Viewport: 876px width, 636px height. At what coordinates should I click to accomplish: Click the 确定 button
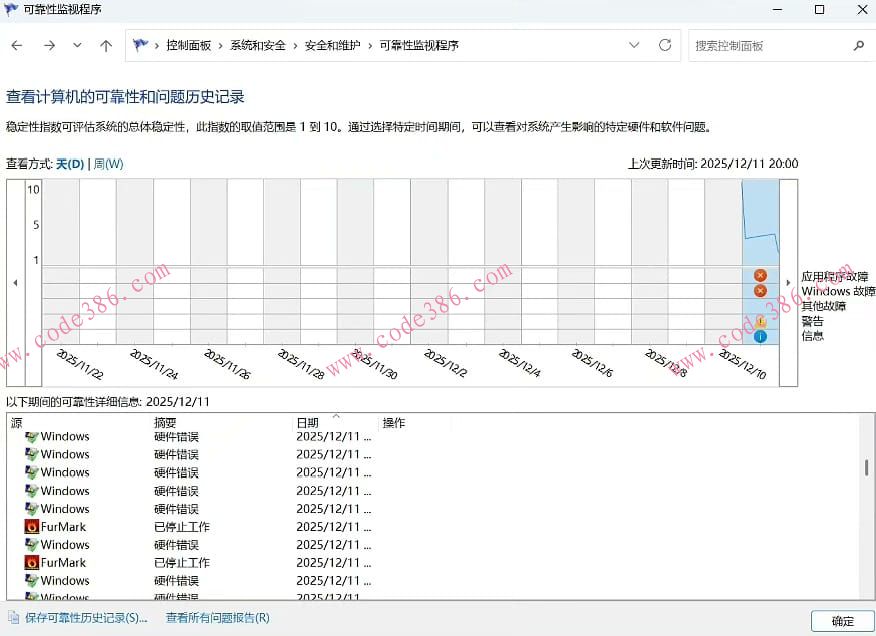[841, 620]
